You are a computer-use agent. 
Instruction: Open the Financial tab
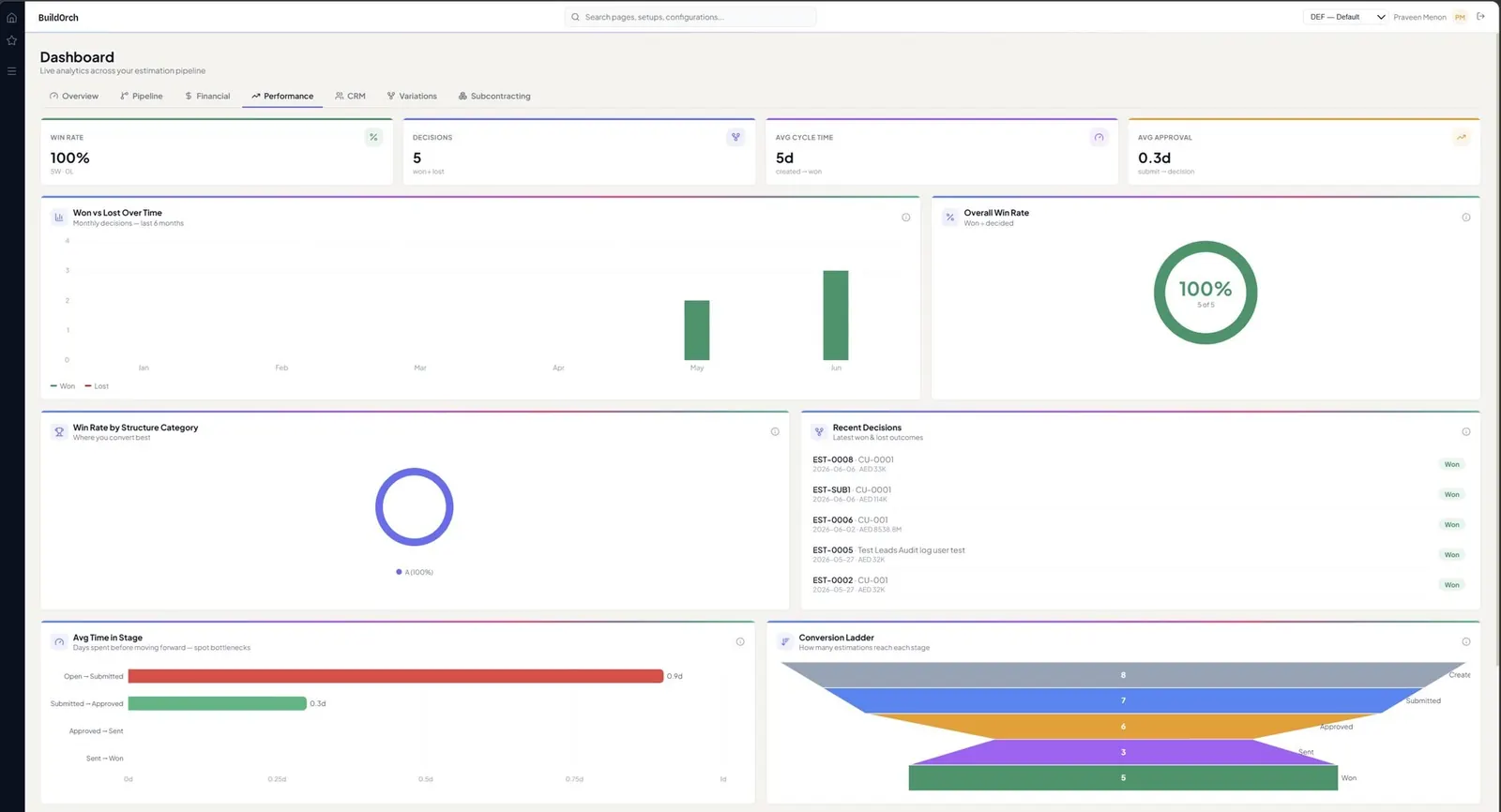(207, 96)
